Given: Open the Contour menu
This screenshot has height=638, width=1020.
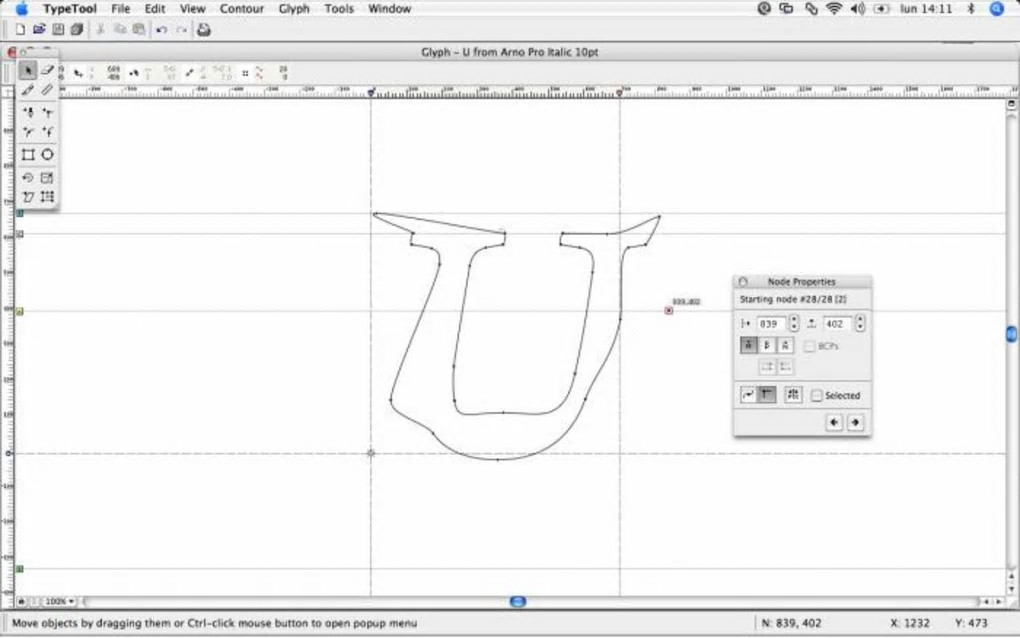Looking at the screenshot, I should click(x=242, y=9).
